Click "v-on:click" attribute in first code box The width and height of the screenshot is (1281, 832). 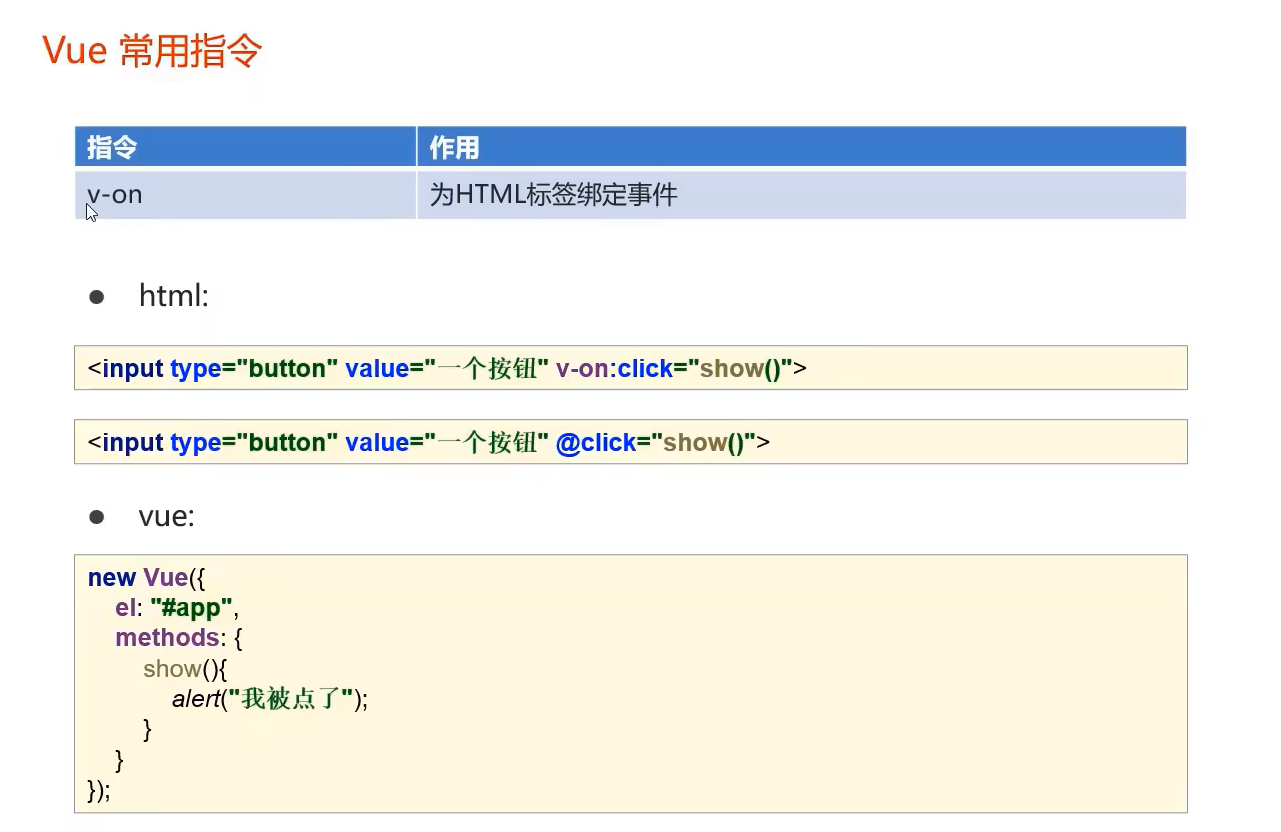tap(613, 368)
